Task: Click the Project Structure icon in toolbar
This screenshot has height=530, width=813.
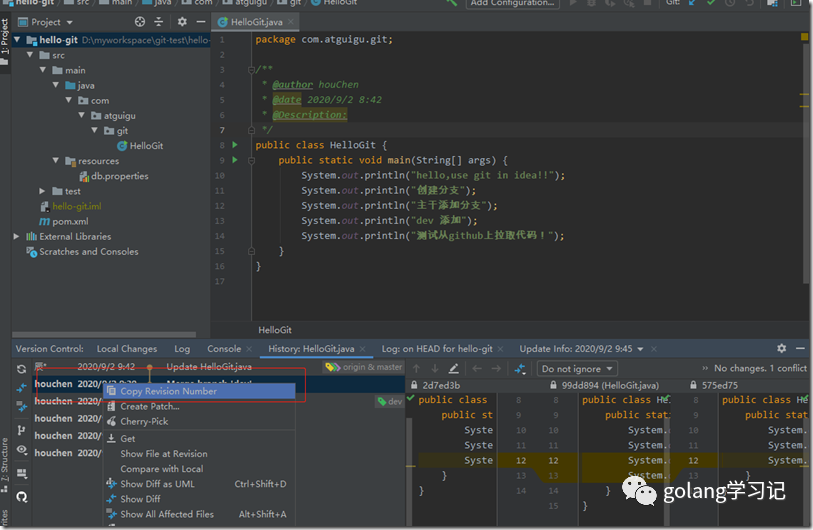Action: [773, 3]
